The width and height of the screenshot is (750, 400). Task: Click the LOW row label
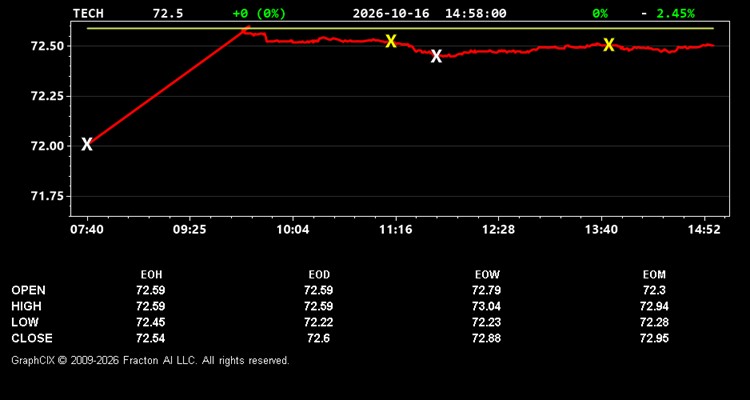pos(25,322)
